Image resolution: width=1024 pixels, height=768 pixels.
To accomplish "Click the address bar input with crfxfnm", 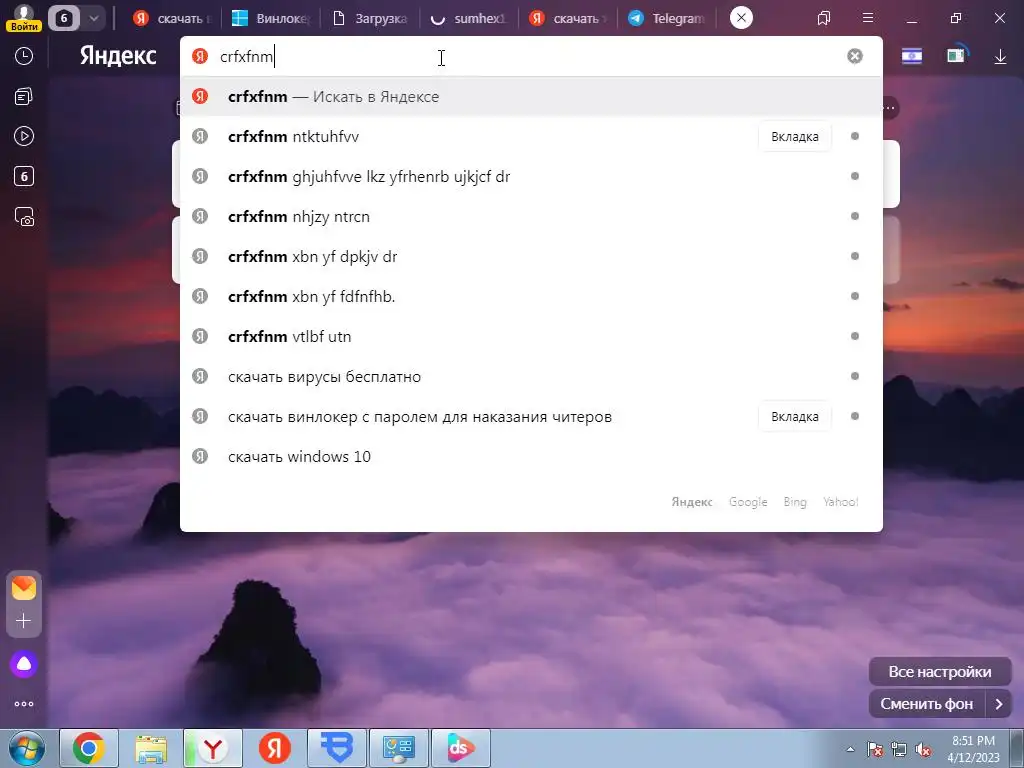I will point(529,57).
